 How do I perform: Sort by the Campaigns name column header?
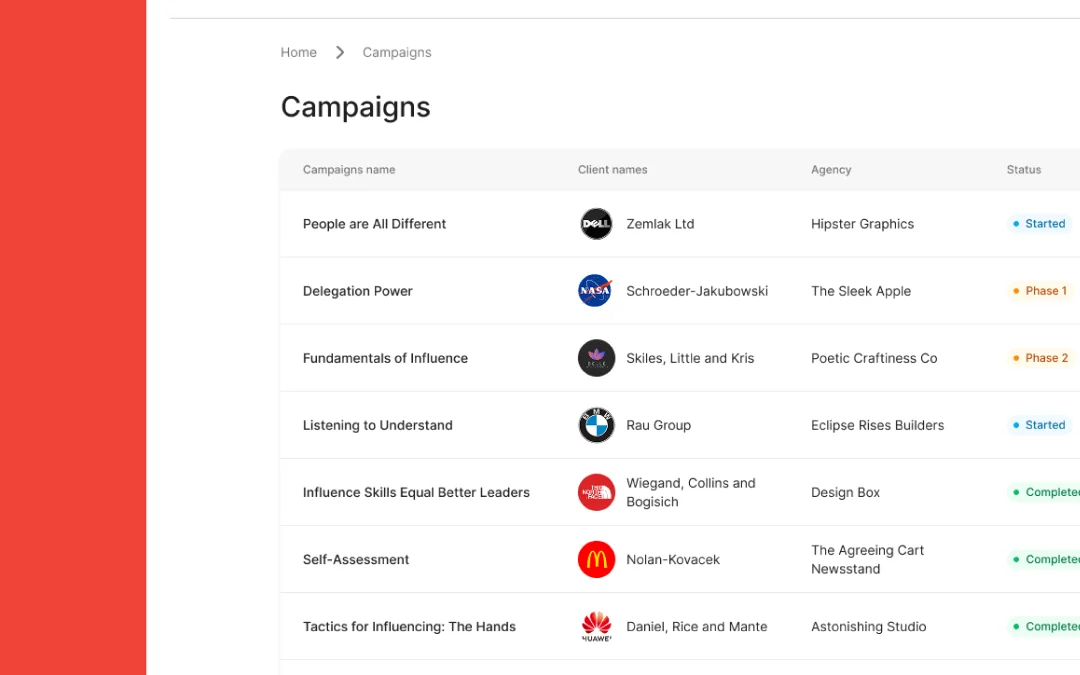point(349,169)
